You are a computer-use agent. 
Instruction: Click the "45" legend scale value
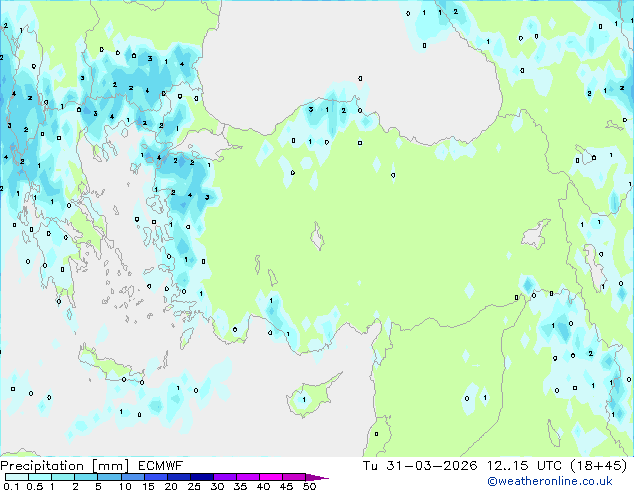(286, 486)
